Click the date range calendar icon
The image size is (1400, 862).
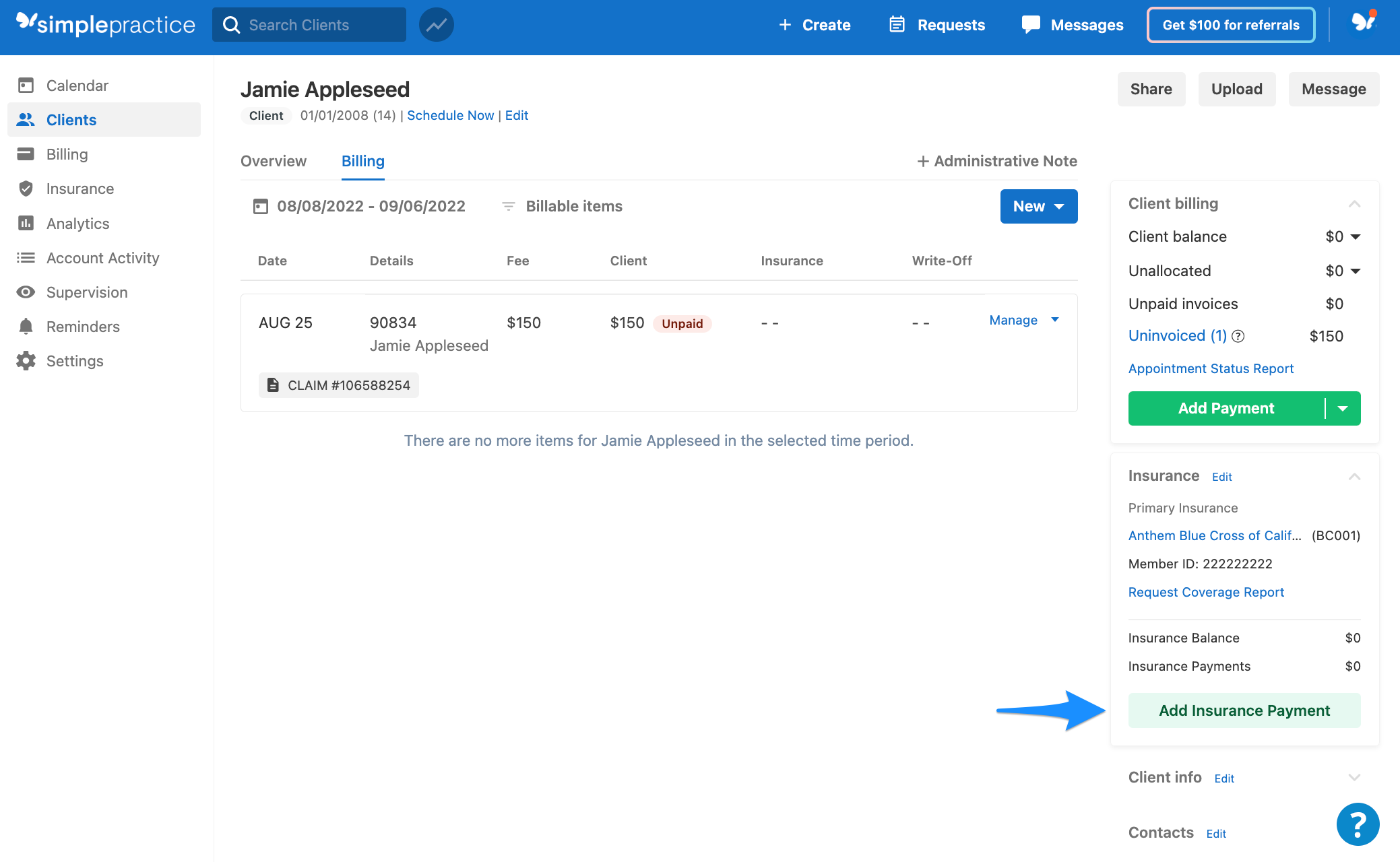(x=260, y=206)
